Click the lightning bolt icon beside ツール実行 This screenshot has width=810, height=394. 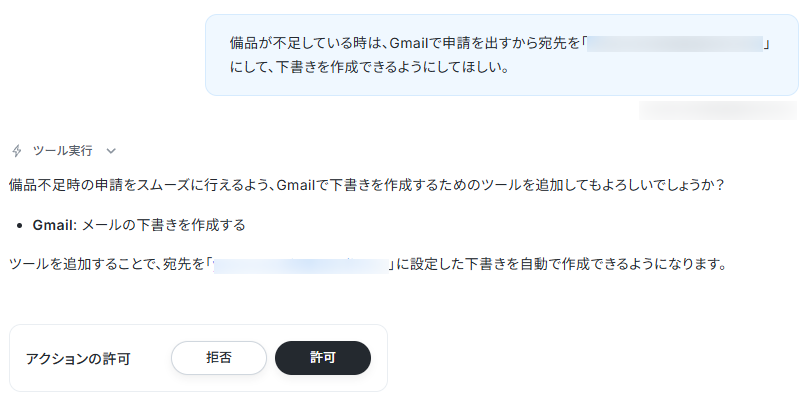(17, 151)
